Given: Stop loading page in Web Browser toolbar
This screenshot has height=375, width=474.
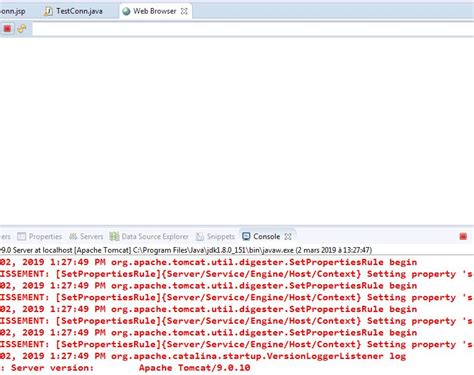Looking at the screenshot, I should (7, 29).
